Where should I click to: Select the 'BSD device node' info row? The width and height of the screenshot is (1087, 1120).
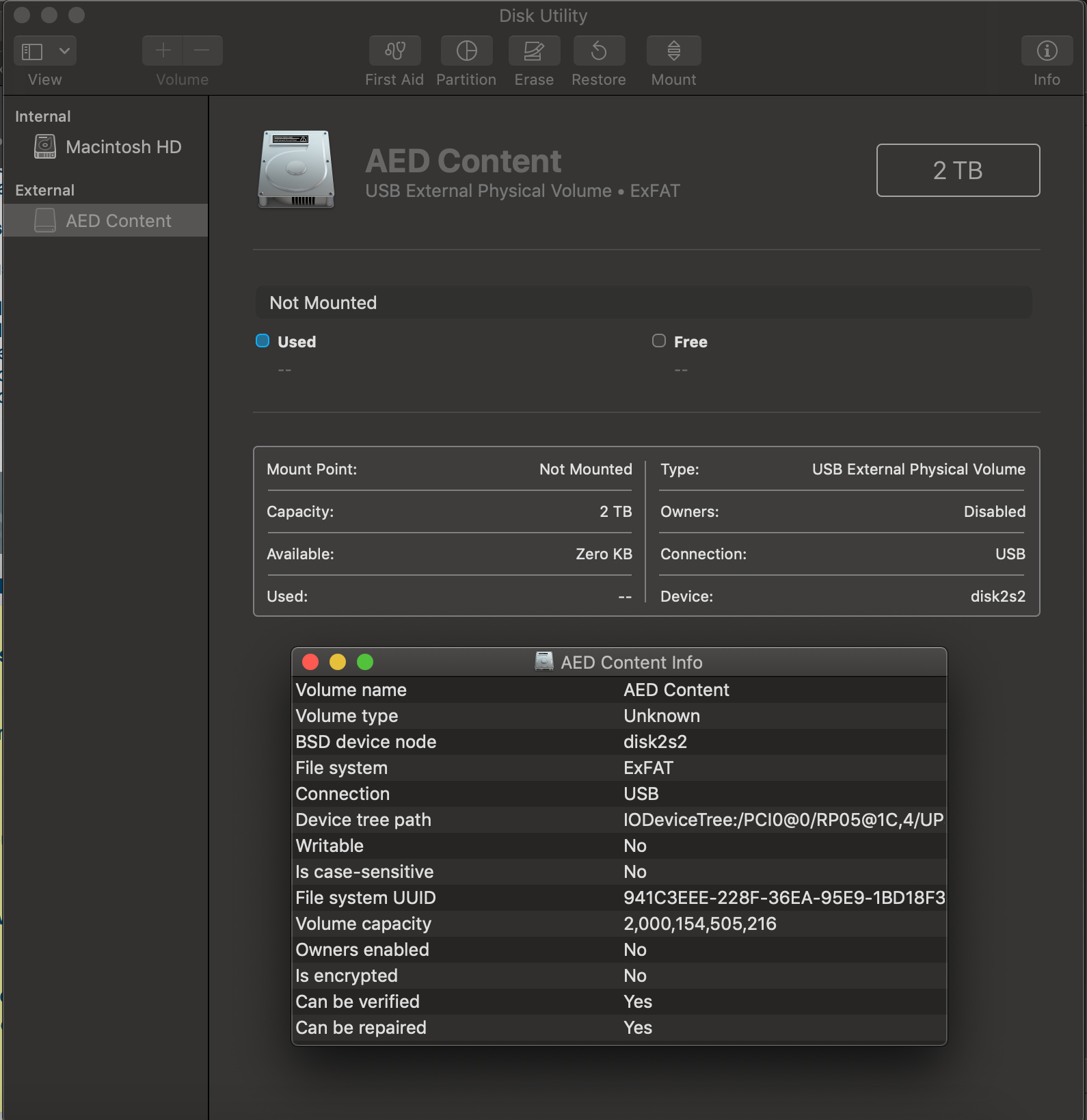coord(619,742)
